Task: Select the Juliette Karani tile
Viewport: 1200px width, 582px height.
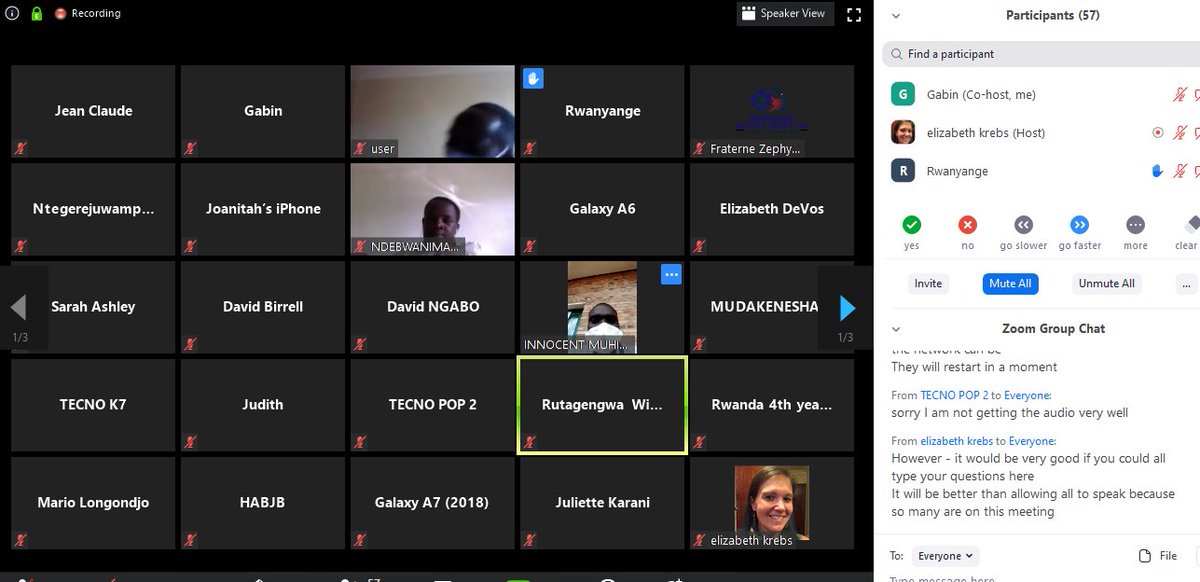Action: pyautogui.click(x=602, y=503)
